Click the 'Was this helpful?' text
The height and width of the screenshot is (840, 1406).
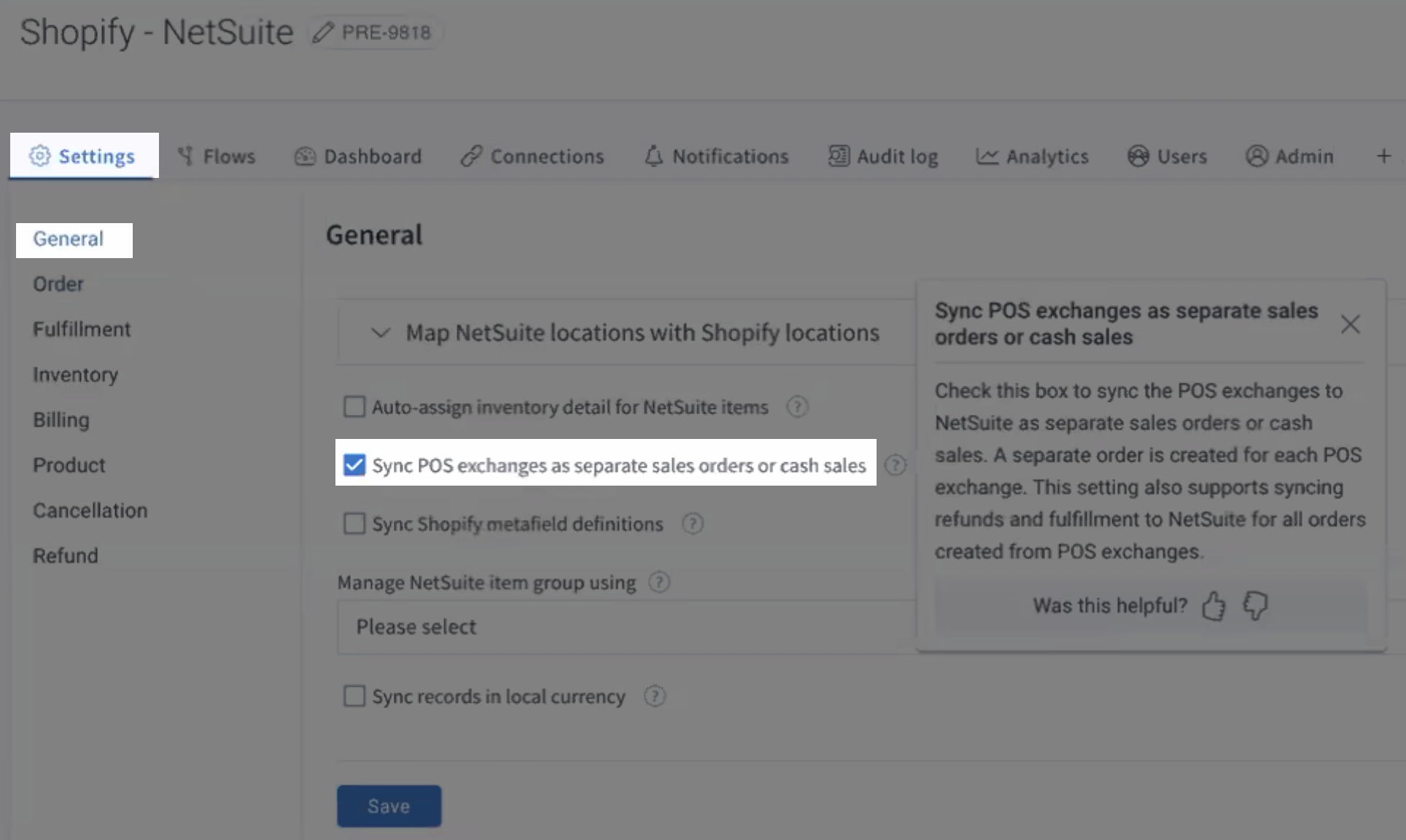pyautogui.click(x=1110, y=606)
